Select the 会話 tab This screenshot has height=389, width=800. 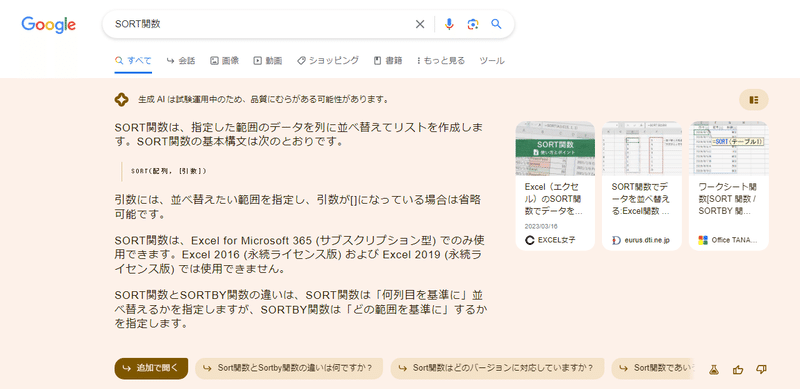pyautogui.click(x=181, y=61)
